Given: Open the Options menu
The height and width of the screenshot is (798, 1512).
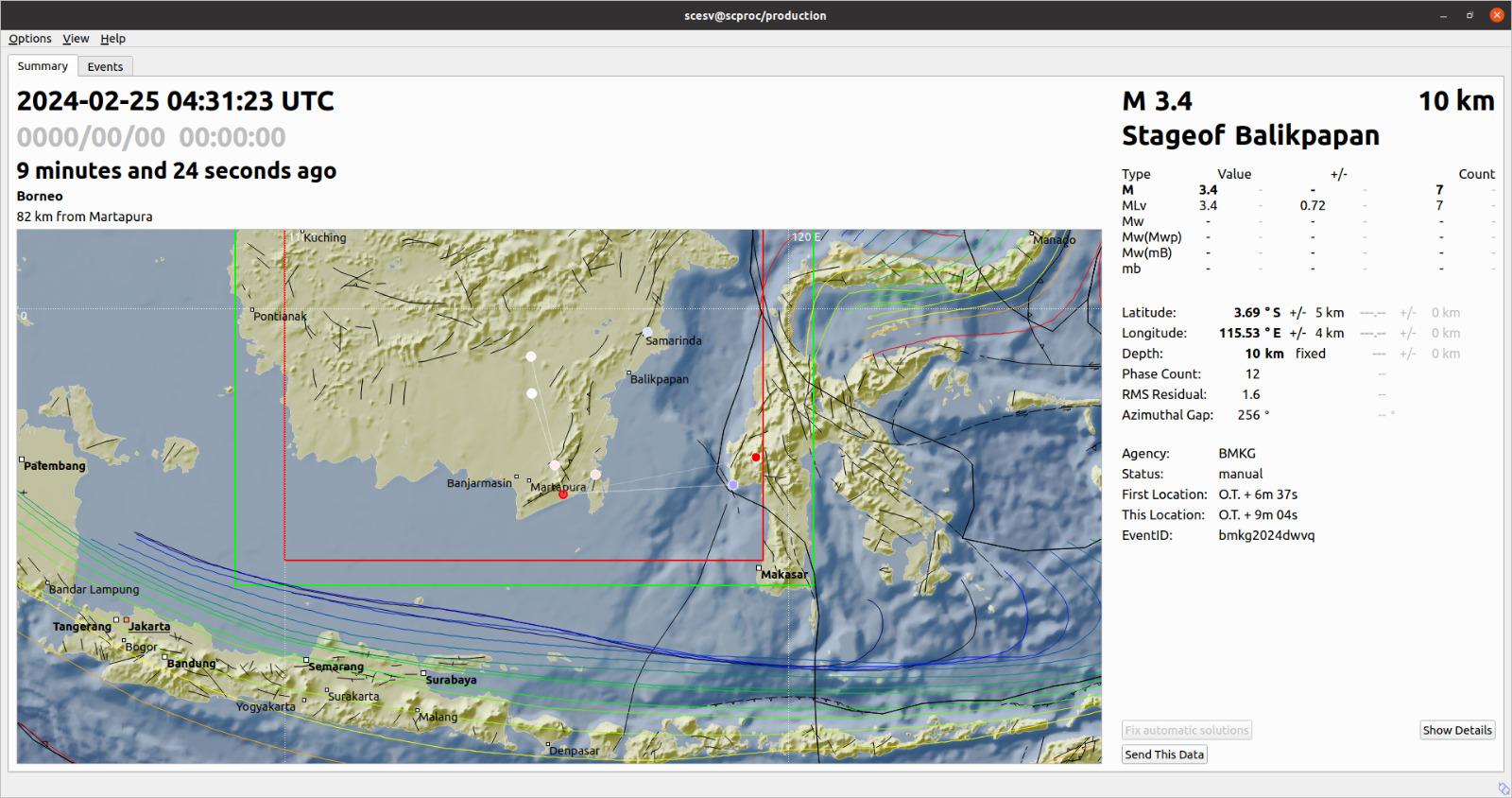Looking at the screenshot, I should (30, 39).
